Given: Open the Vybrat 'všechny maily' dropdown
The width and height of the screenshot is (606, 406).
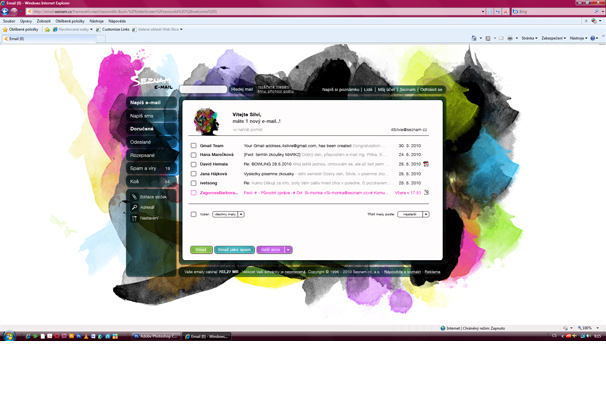Looking at the screenshot, I should (228, 214).
